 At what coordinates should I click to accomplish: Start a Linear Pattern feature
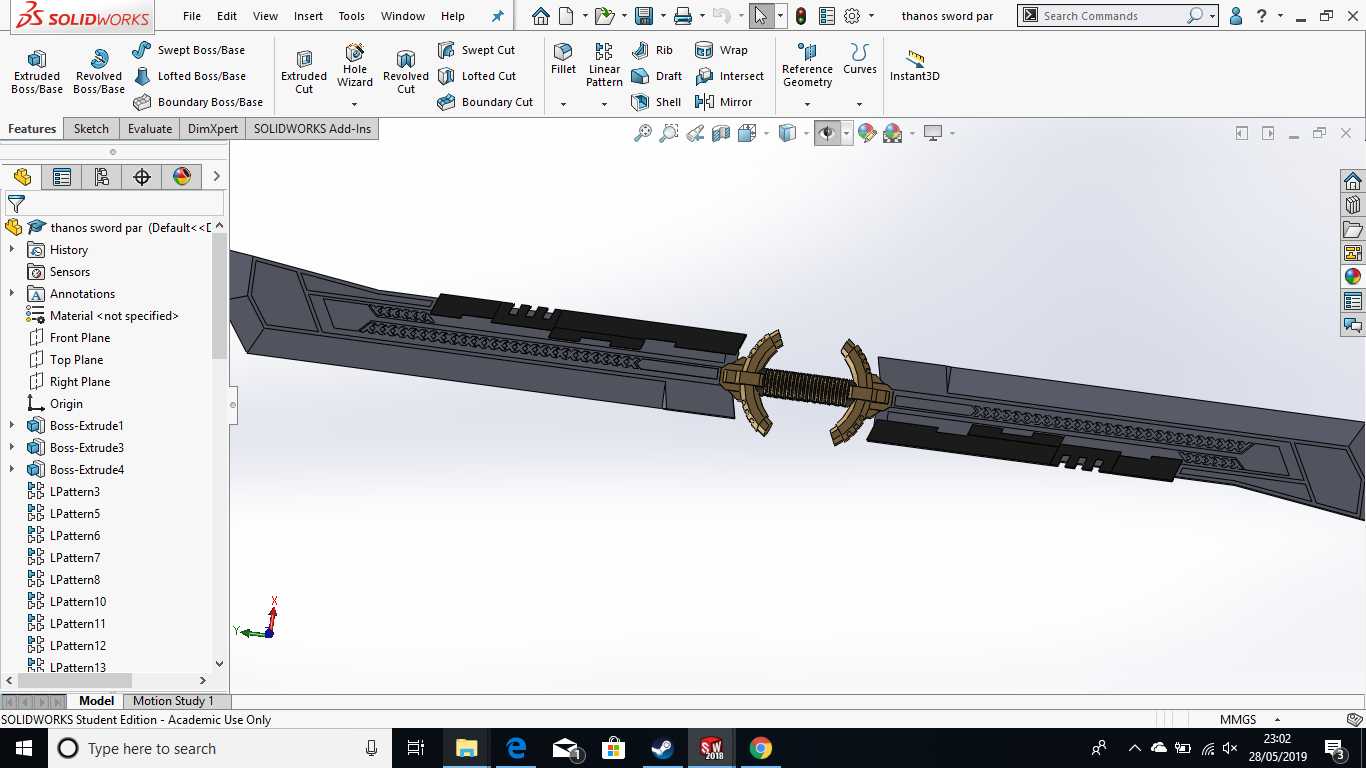coord(604,65)
